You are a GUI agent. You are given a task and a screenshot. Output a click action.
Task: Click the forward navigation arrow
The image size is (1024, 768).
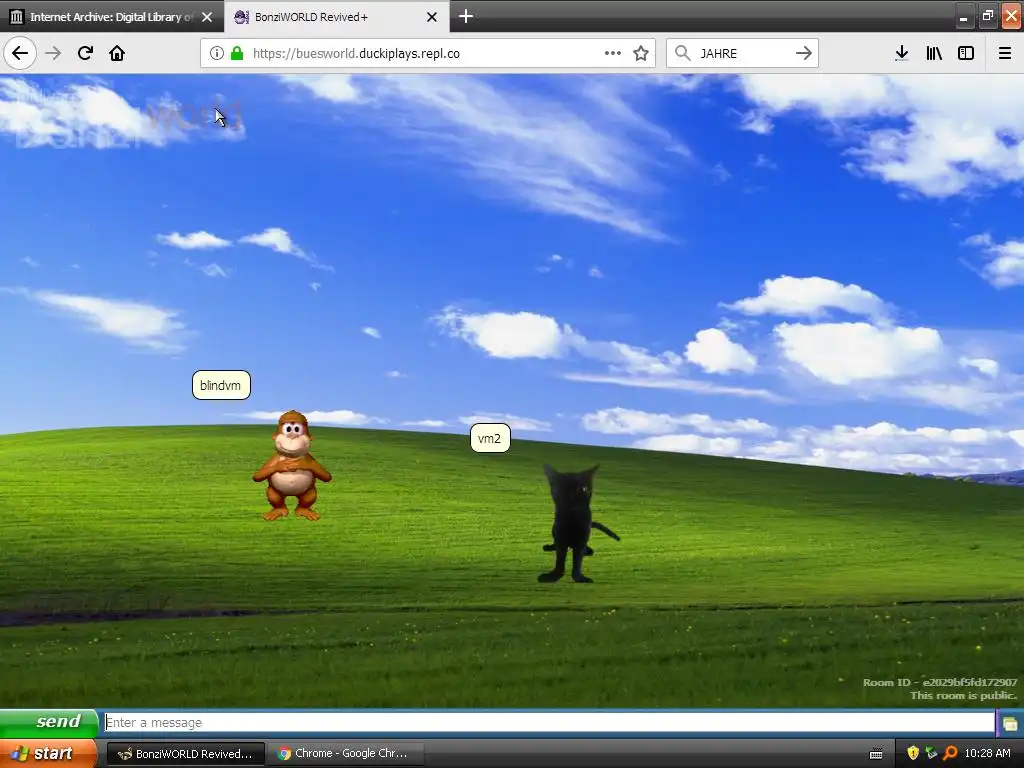pos(53,53)
